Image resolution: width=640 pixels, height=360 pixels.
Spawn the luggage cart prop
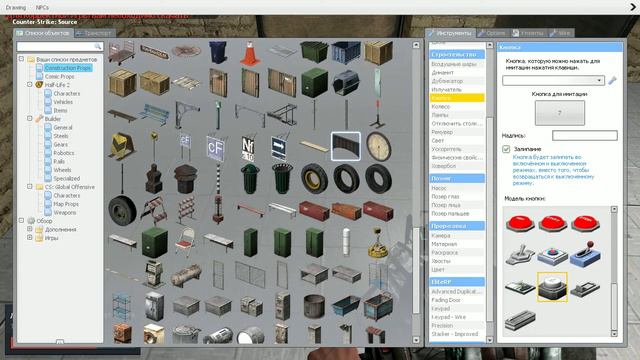pyautogui.click(x=122, y=52)
